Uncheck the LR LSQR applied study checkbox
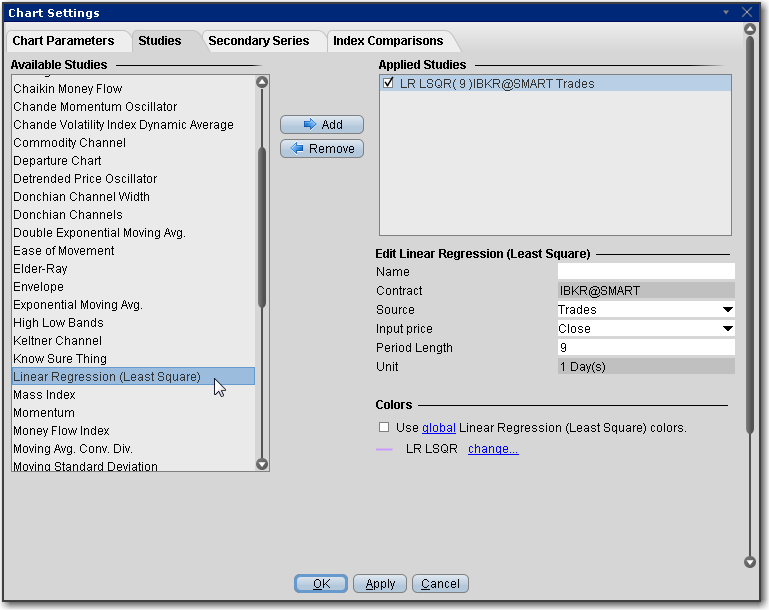Screen dimensions: 769x610 [388, 84]
